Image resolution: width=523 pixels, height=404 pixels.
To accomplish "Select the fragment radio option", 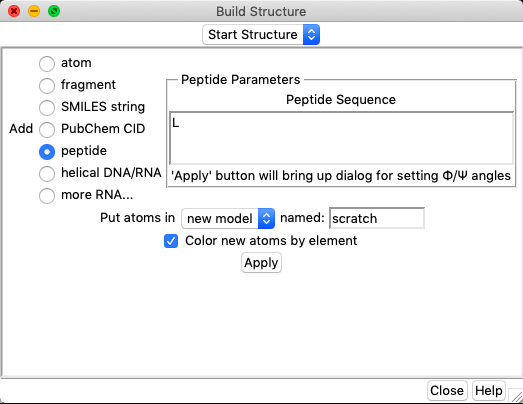I will (x=47, y=85).
